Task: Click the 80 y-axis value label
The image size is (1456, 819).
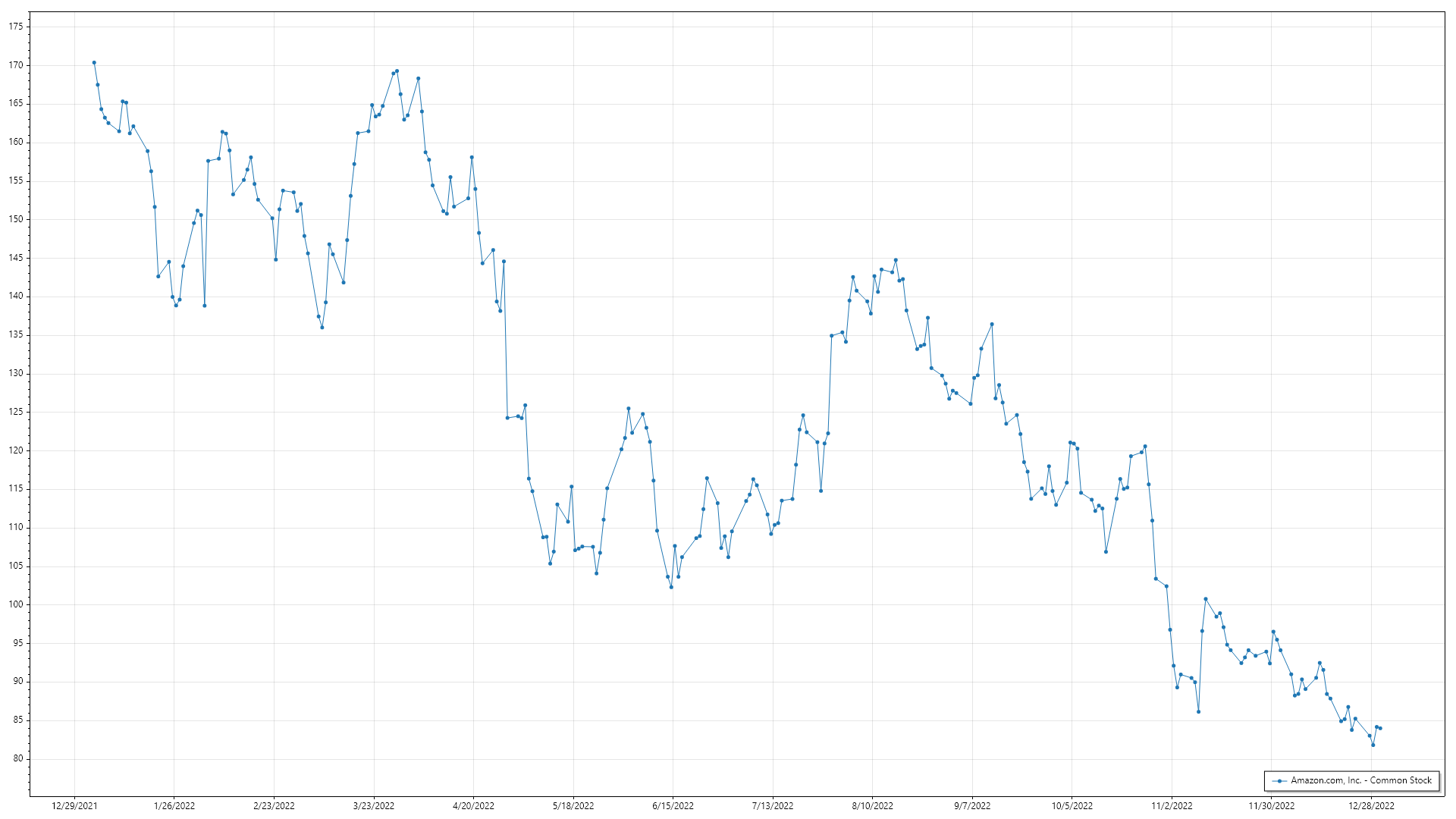Action: [18, 758]
